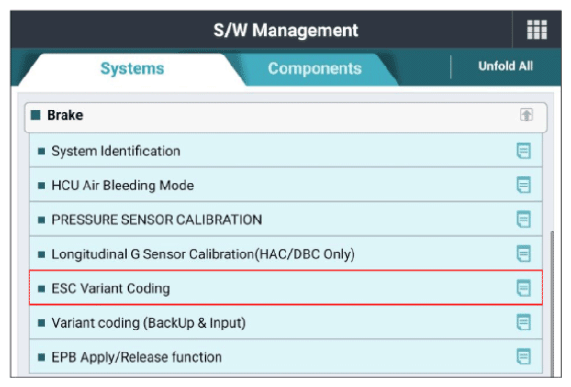Image resolution: width=571 pixels, height=387 pixels.
Task: Click the Unfold All button
Action: pos(505,66)
